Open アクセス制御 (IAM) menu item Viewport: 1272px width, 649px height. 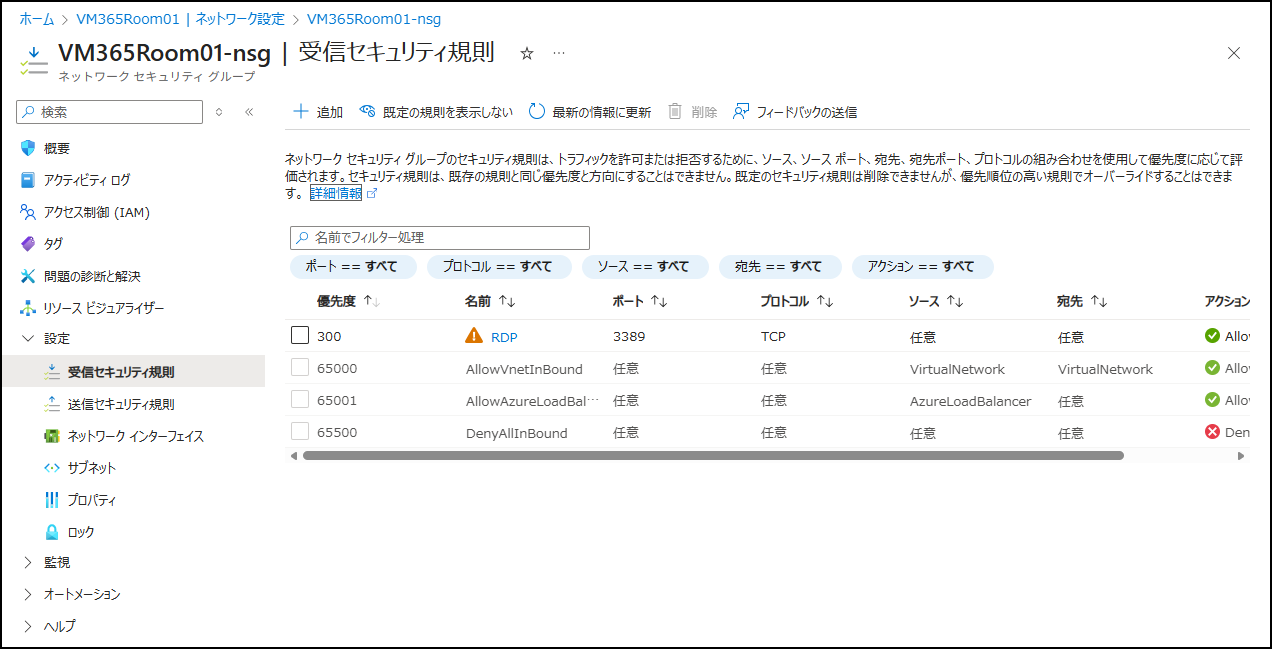pyautogui.click(x=96, y=212)
